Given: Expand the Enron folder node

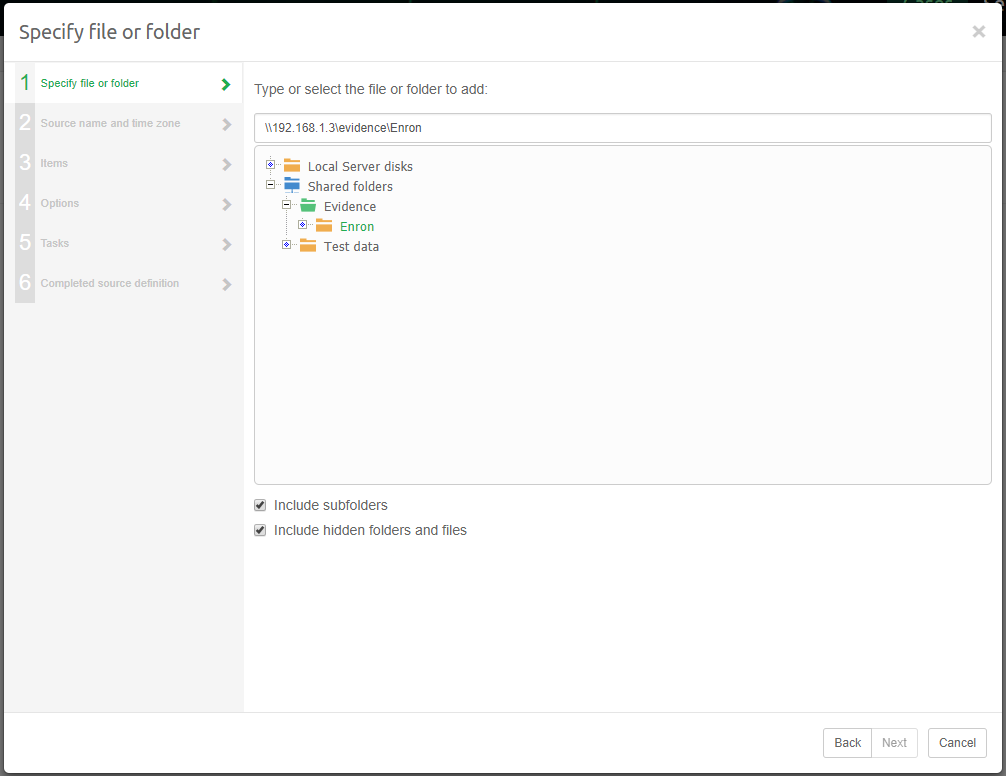Looking at the screenshot, I should (302, 225).
